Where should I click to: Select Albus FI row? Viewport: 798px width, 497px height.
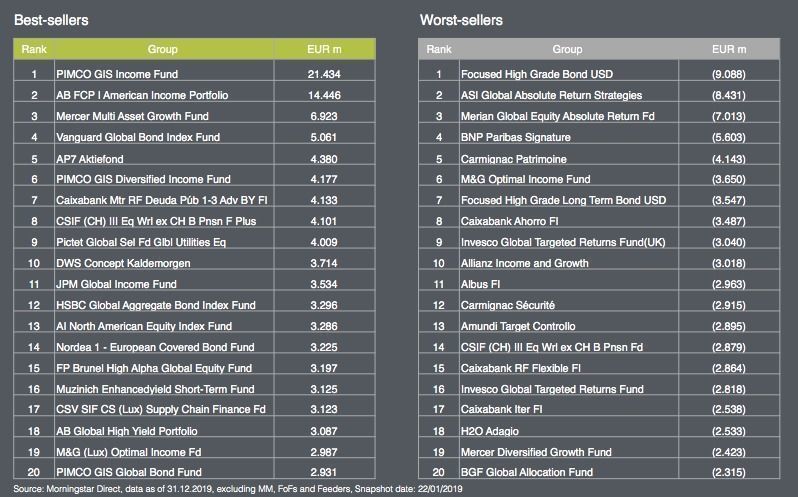click(x=480, y=284)
